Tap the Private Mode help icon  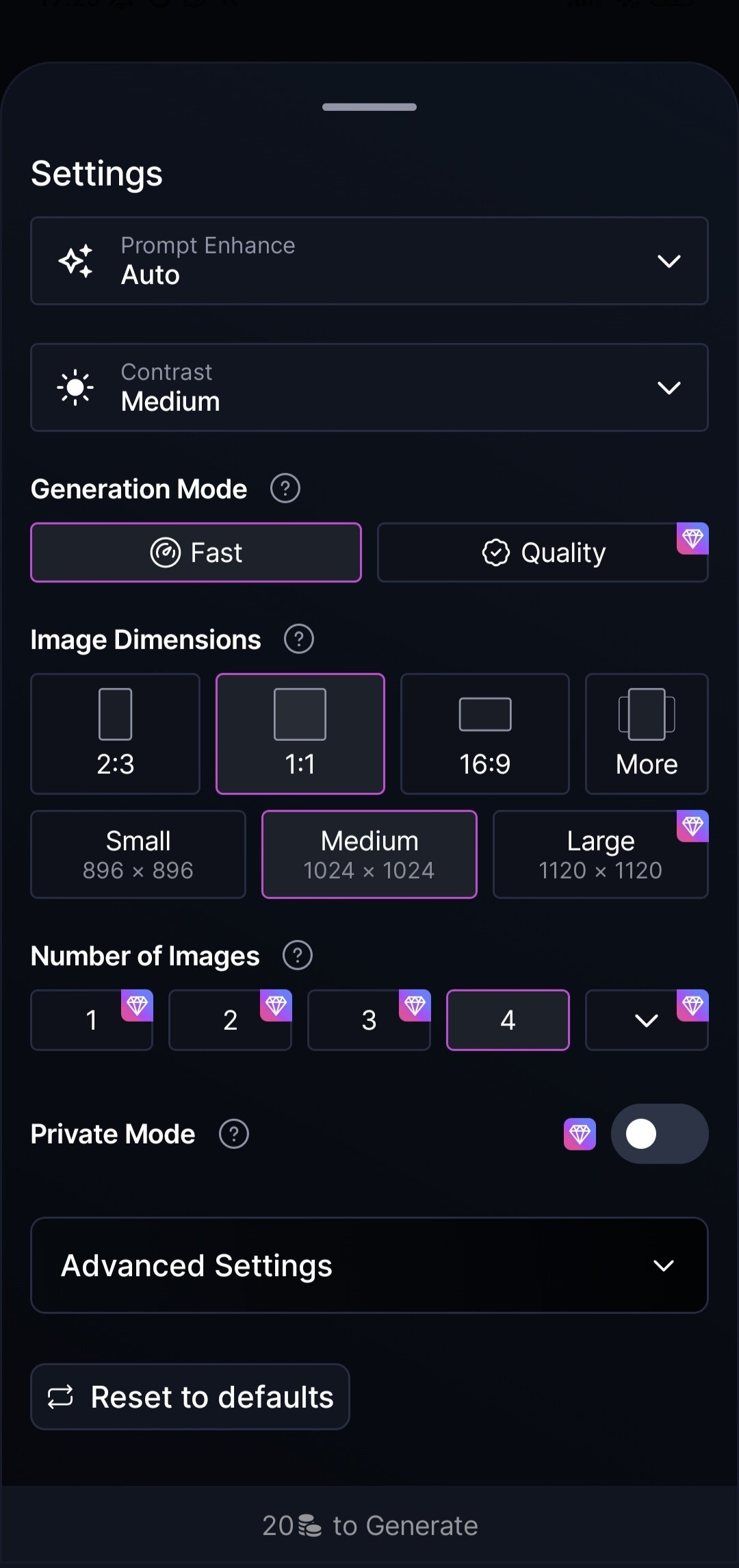(234, 1134)
